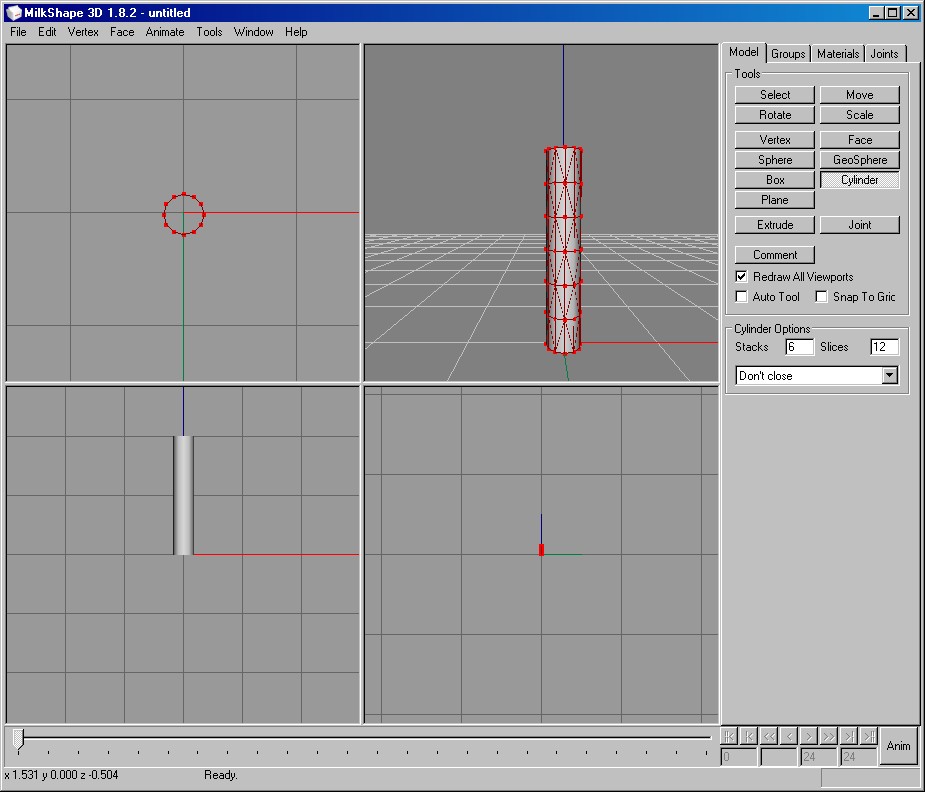
Task: Step back one frame
Action: click(789, 736)
